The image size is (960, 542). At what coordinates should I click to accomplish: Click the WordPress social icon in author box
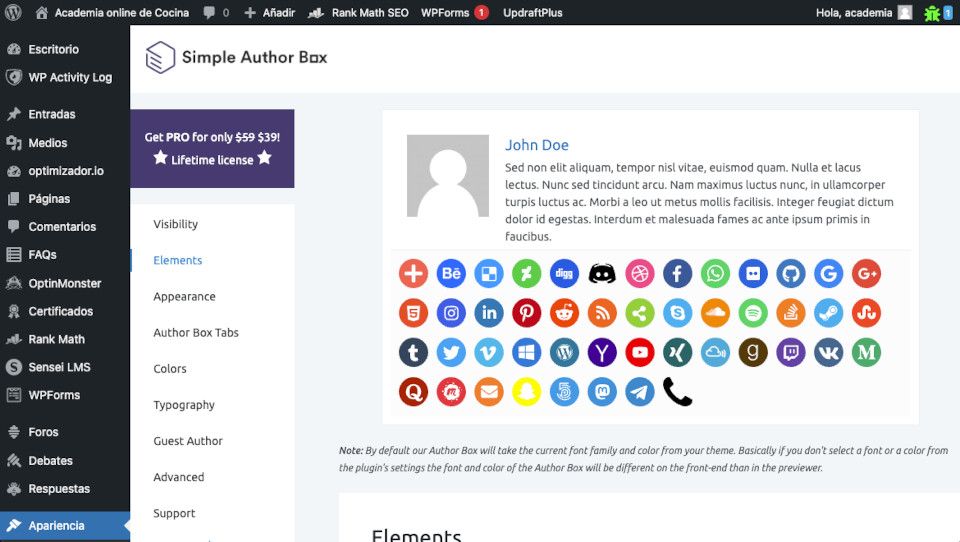pyautogui.click(x=564, y=352)
